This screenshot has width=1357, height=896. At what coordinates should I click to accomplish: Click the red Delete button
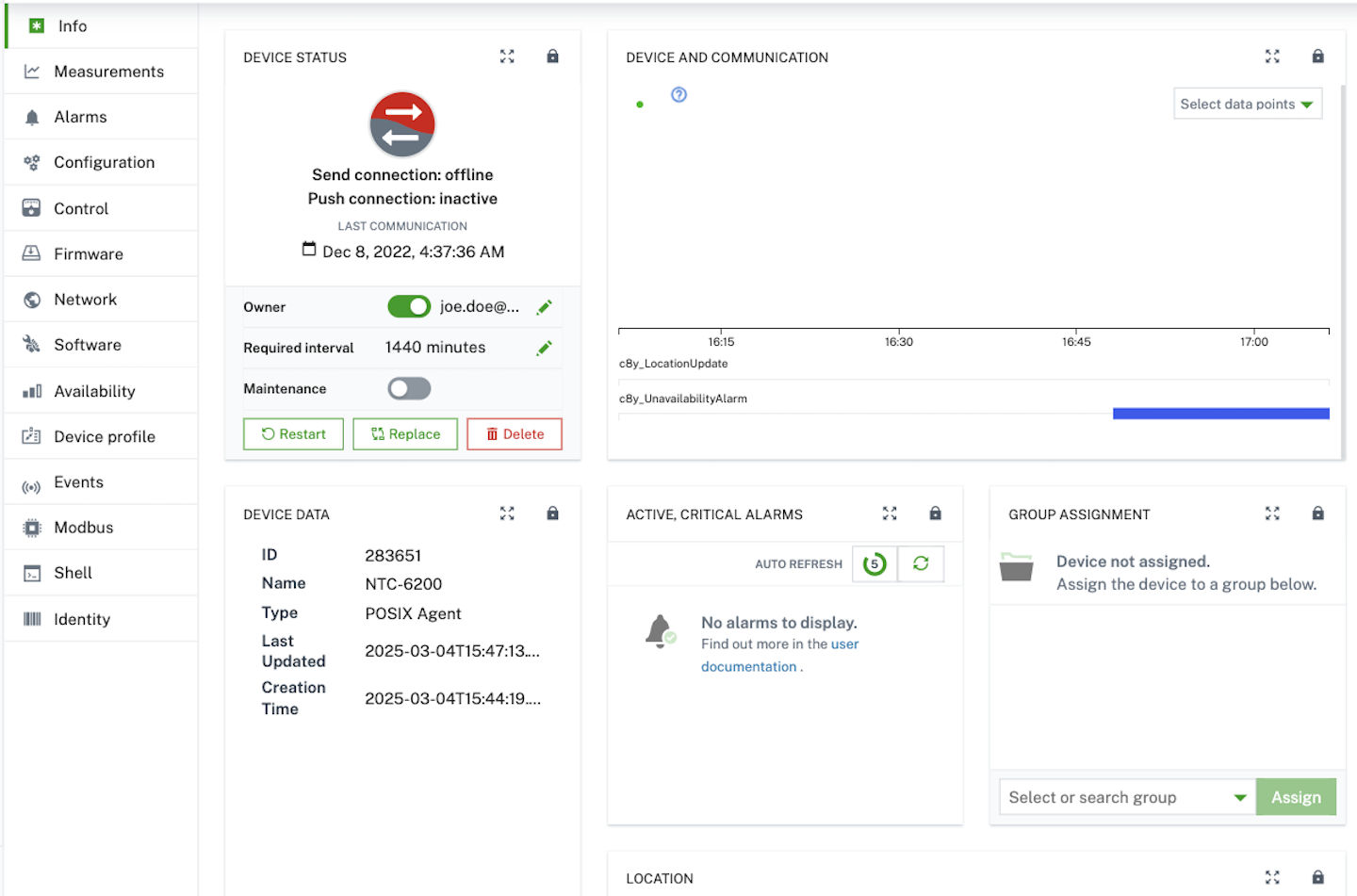click(515, 434)
